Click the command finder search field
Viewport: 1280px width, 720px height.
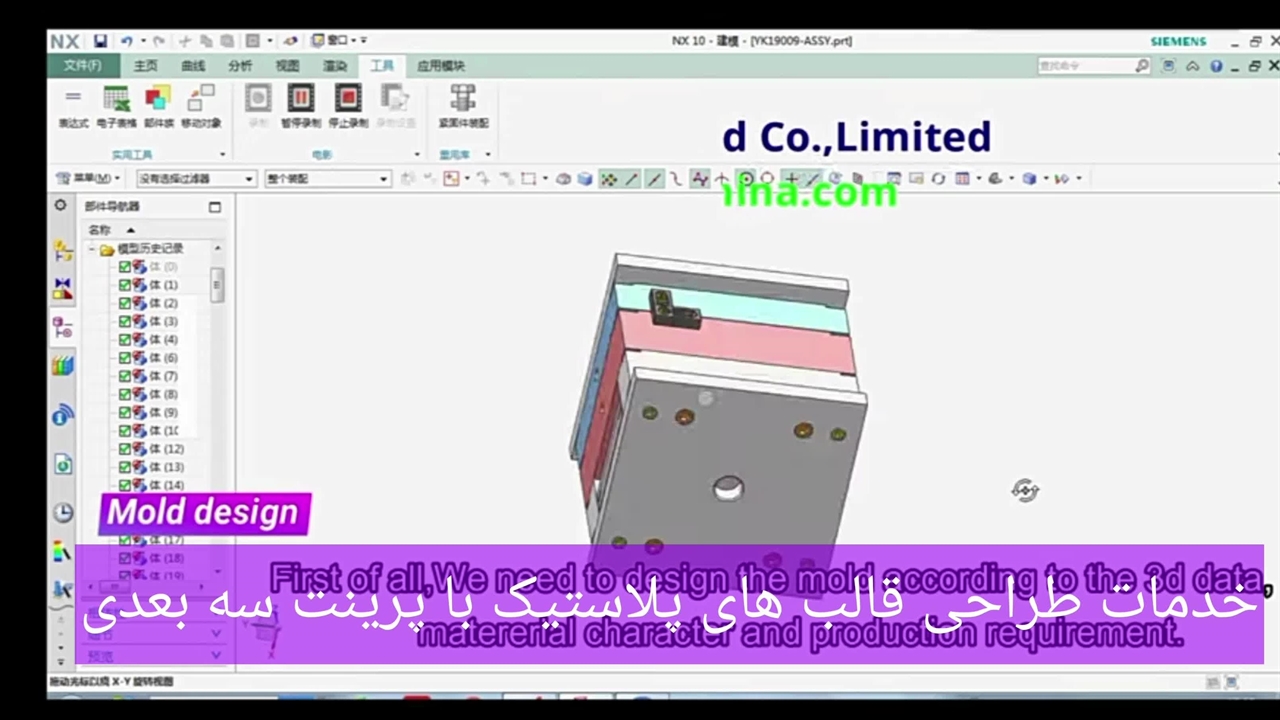(x=1085, y=66)
